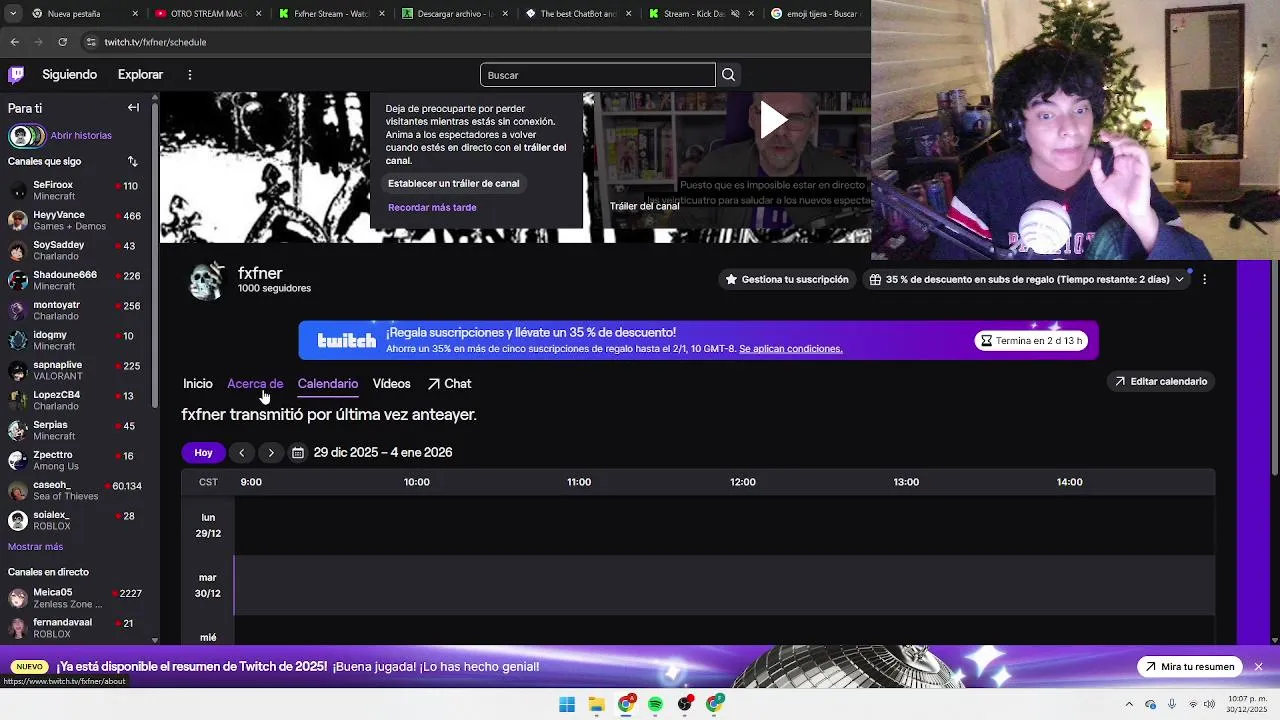Viewport: 1280px width, 720px height.
Task: Click Recordar más tarde link
Action: pos(432,207)
